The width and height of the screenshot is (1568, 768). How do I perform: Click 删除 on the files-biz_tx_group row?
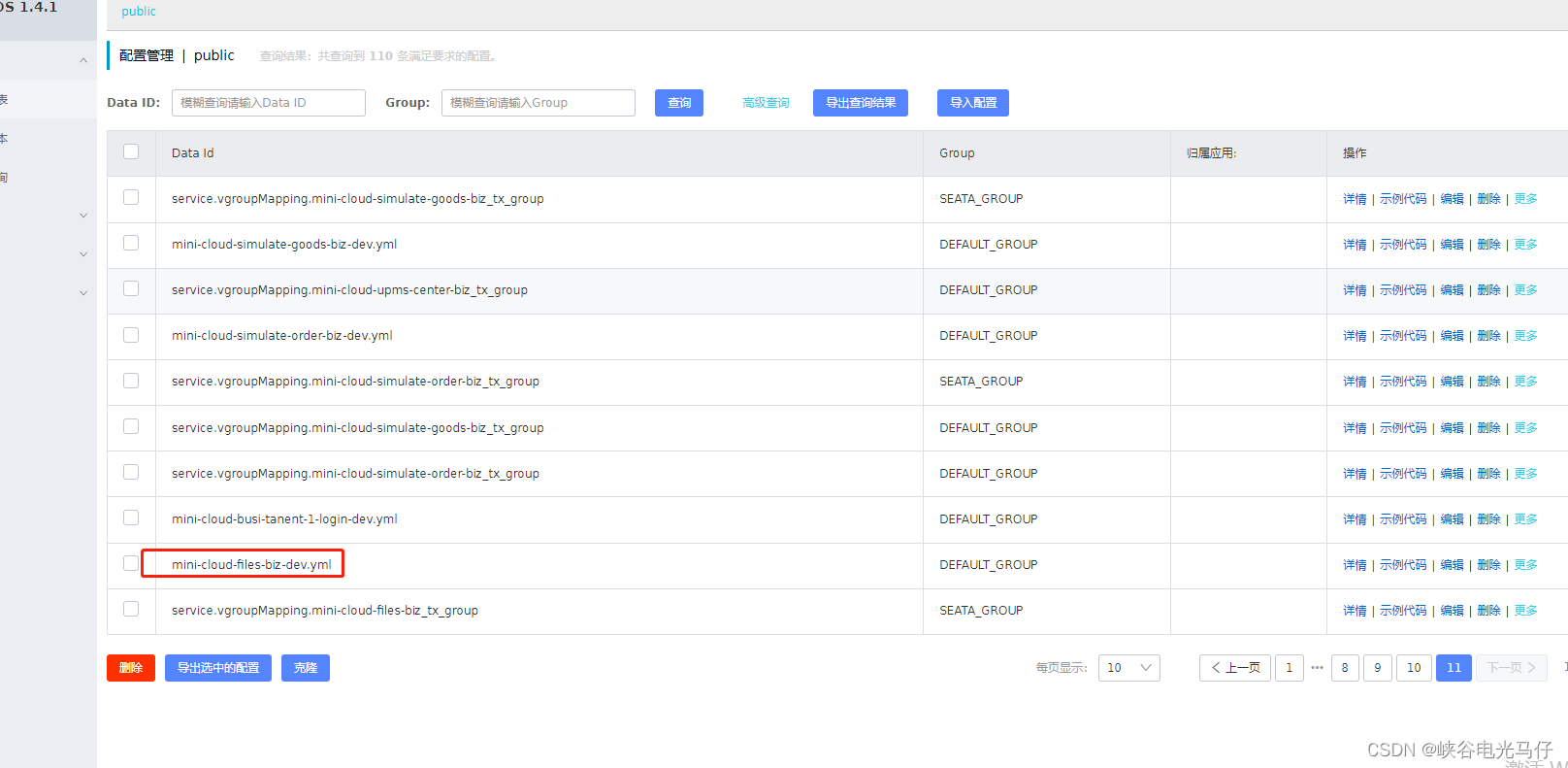click(x=1489, y=611)
